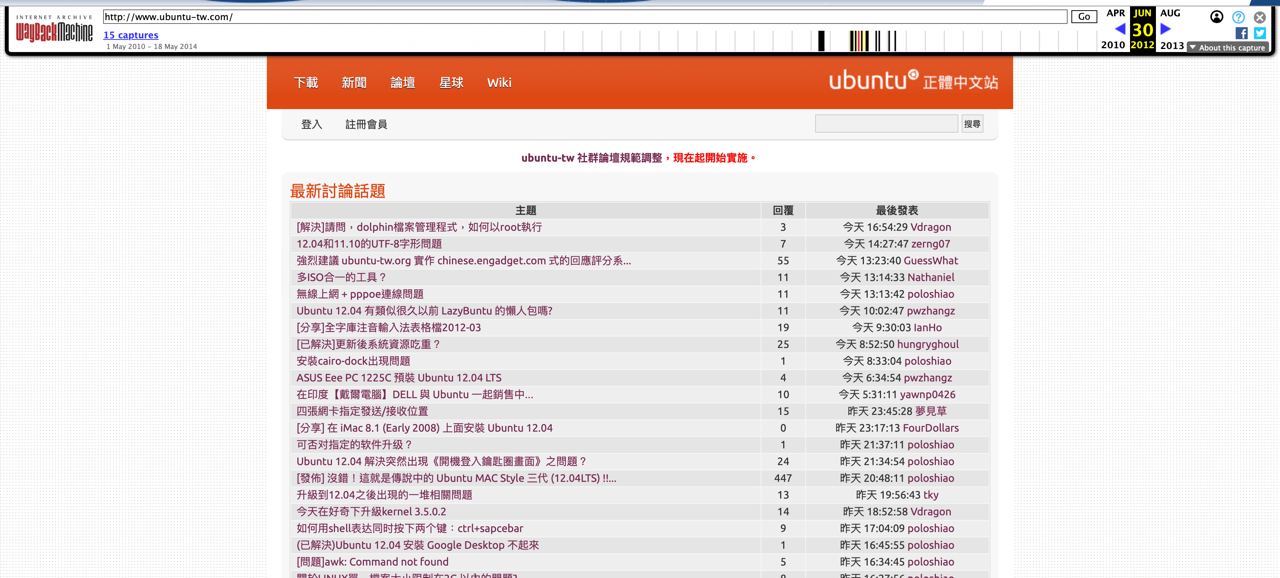Click inside the Wayback URL input field
The width and height of the screenshot is (1280, 578).
coord(585,17)
